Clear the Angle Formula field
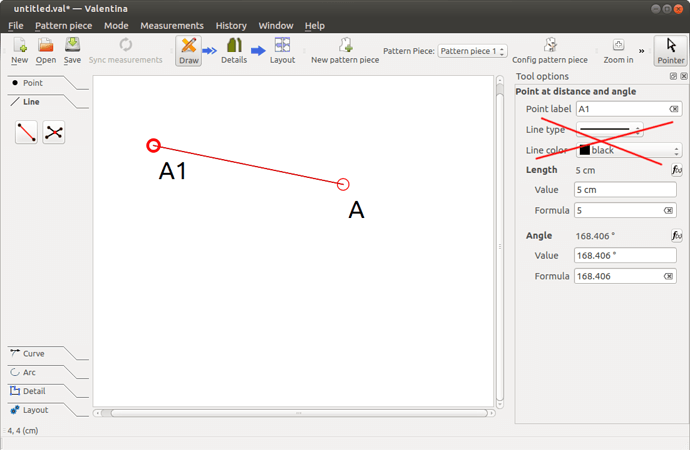 [x=668, y=276]
